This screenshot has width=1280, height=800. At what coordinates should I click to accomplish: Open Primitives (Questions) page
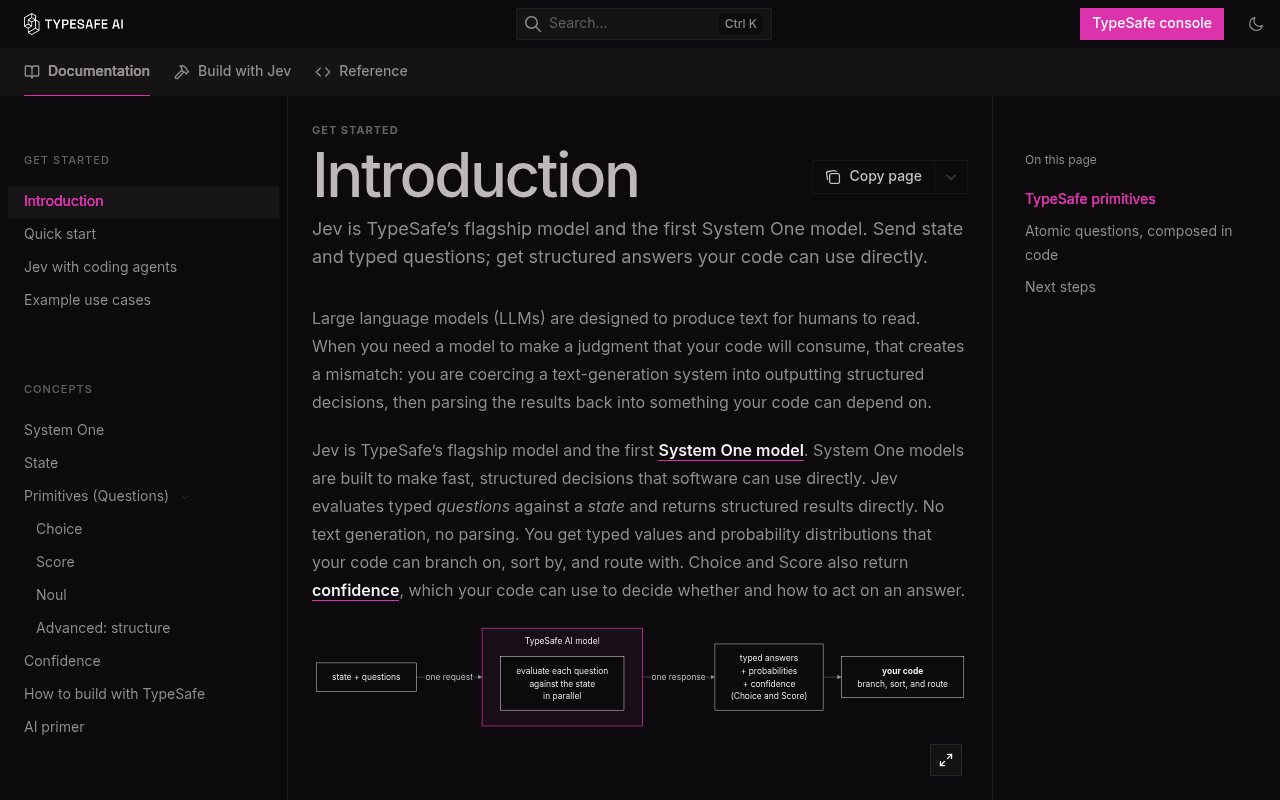pyautogui.click(x=96, y=496)
